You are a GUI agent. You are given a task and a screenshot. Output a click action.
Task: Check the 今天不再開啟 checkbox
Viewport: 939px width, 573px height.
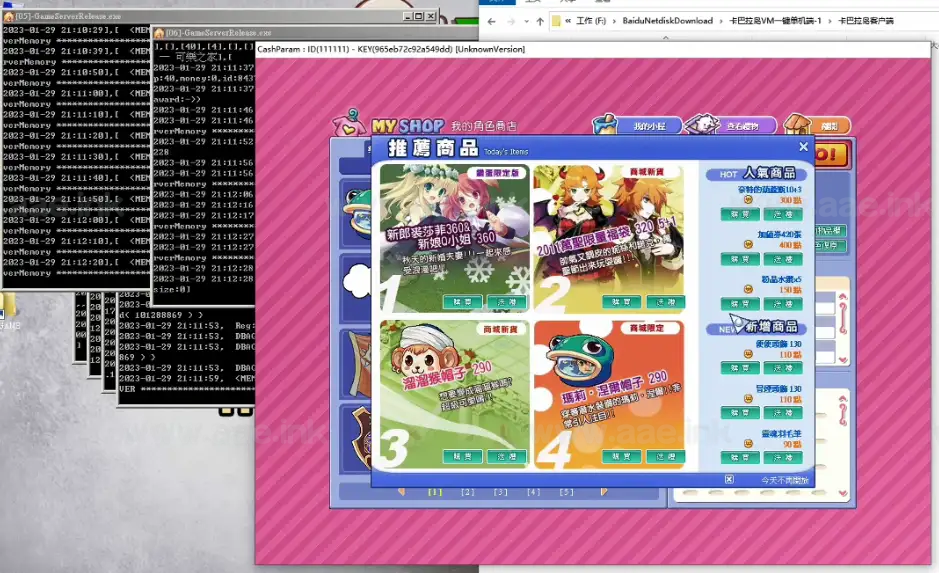[x=729, y=480]
